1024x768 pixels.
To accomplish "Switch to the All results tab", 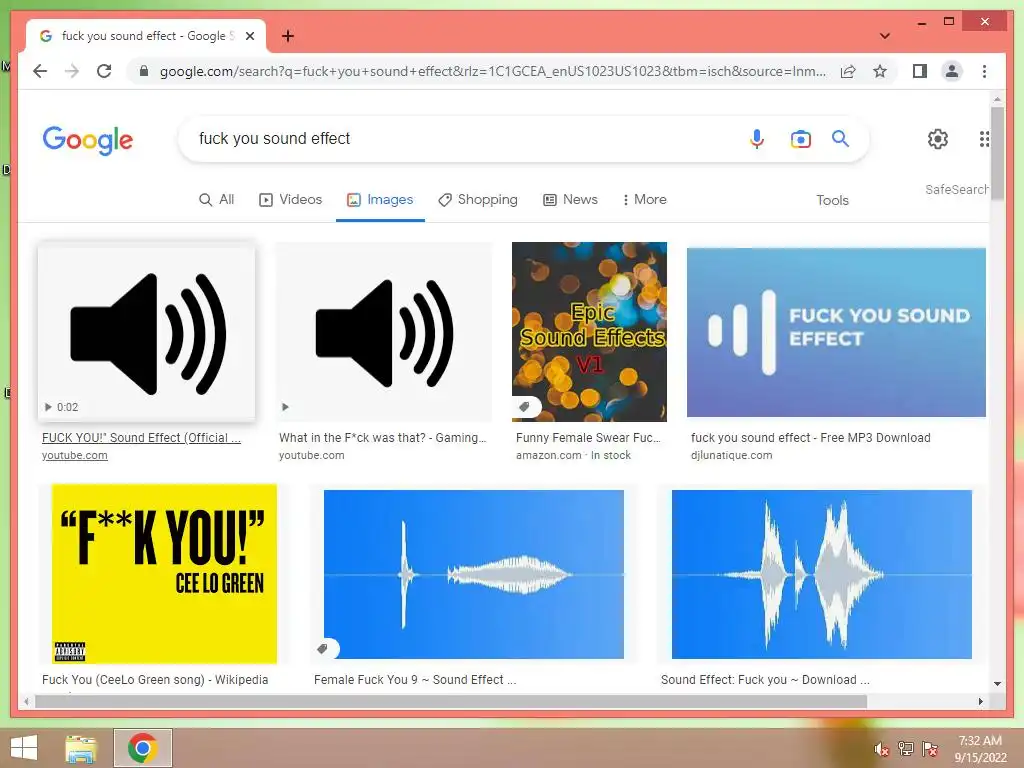I will (x=216, y=200).
